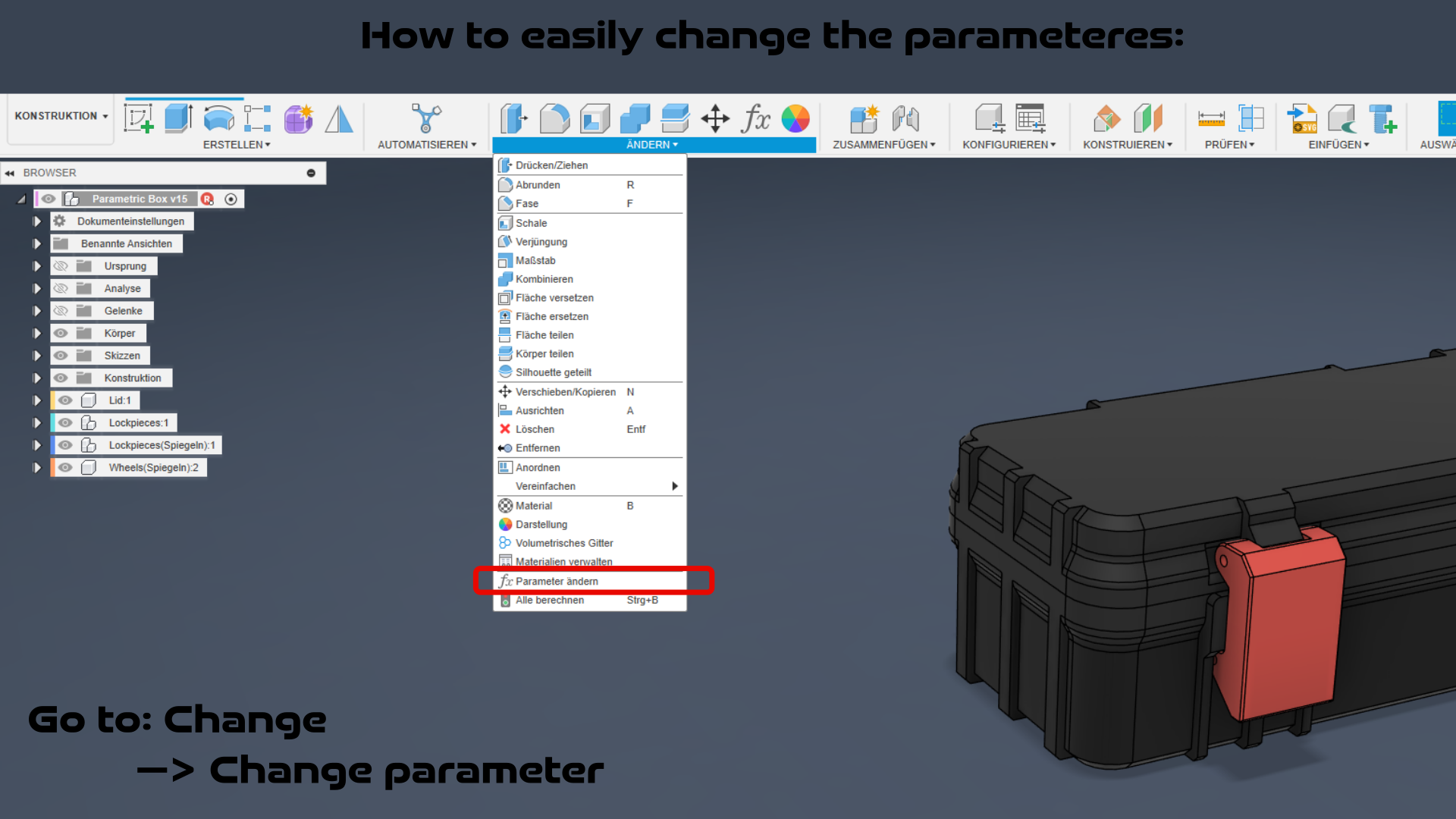This screenshot has width=1456, height=819.
Task: Open the ERSTELLEN dropdown label
Action: [x=236, y=145]
